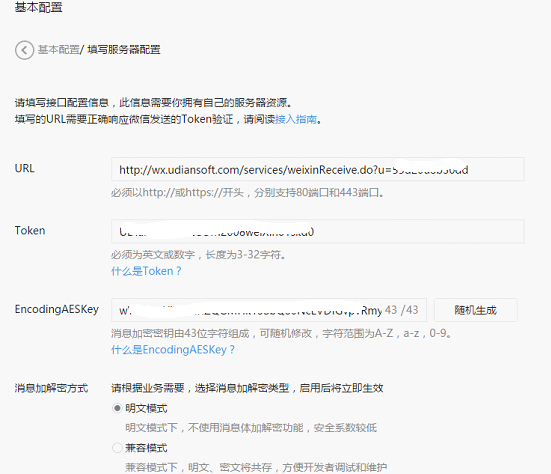Focus the URL input field
Image resolution: width=551 pixels, height=474 pixels.
point(317,169)
